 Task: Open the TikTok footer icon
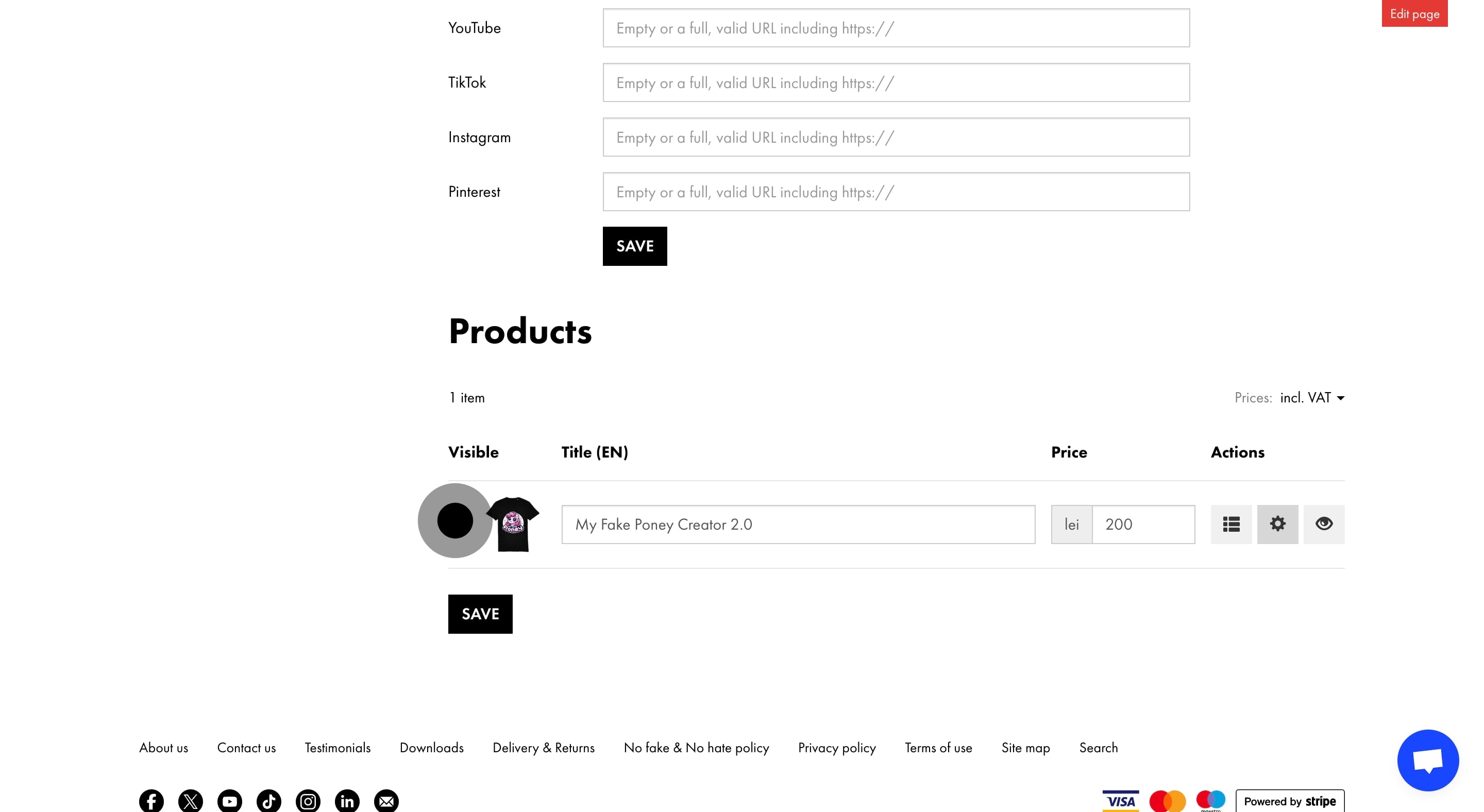[268, 801]
